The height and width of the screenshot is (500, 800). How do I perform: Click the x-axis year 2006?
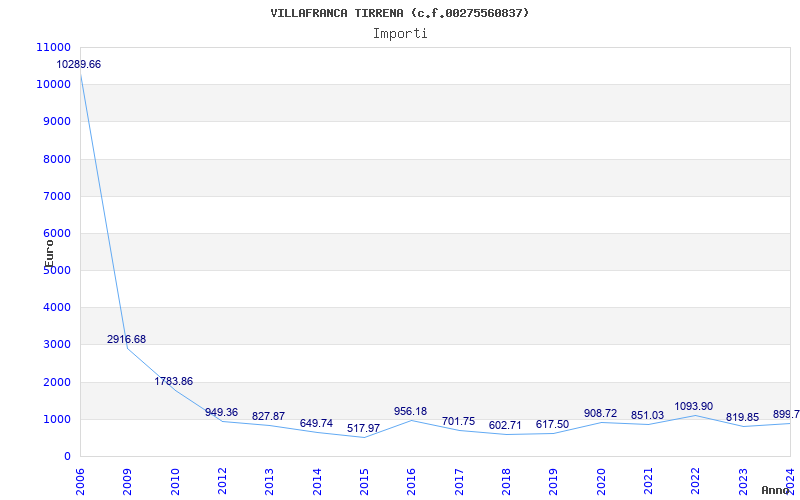point(80,481)
